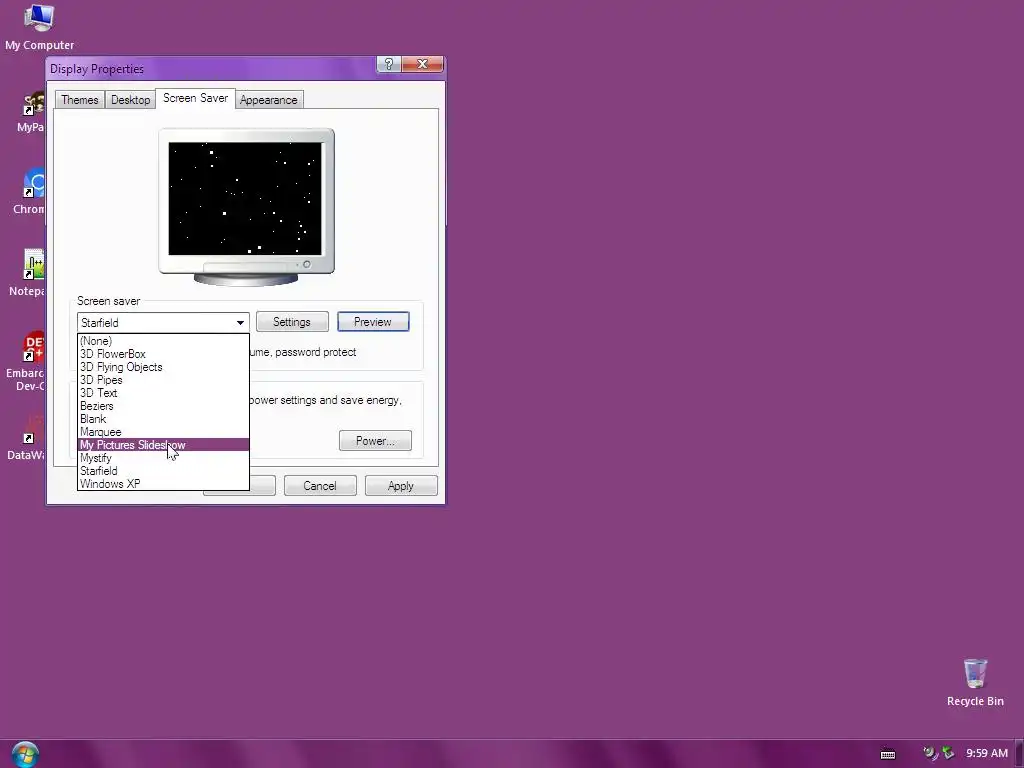1024x768 pixels.
Task: Choose 3D Pipes screen saver
Action: coord(163,380)
